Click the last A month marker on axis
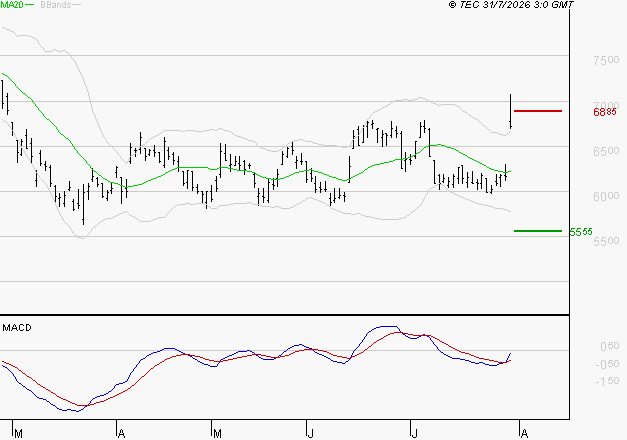The image size is (627, 440). click(525, 434)
